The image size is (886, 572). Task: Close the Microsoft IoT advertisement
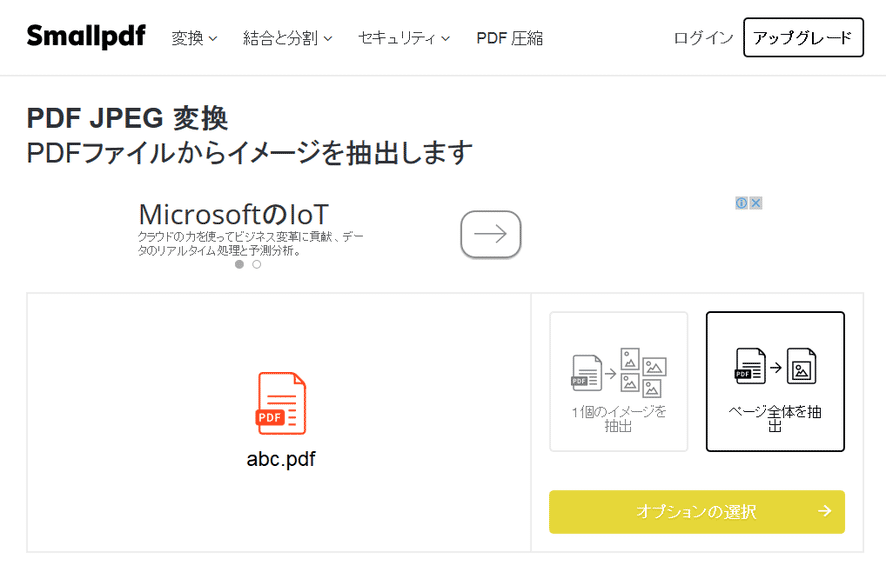(x=755, y=203)
